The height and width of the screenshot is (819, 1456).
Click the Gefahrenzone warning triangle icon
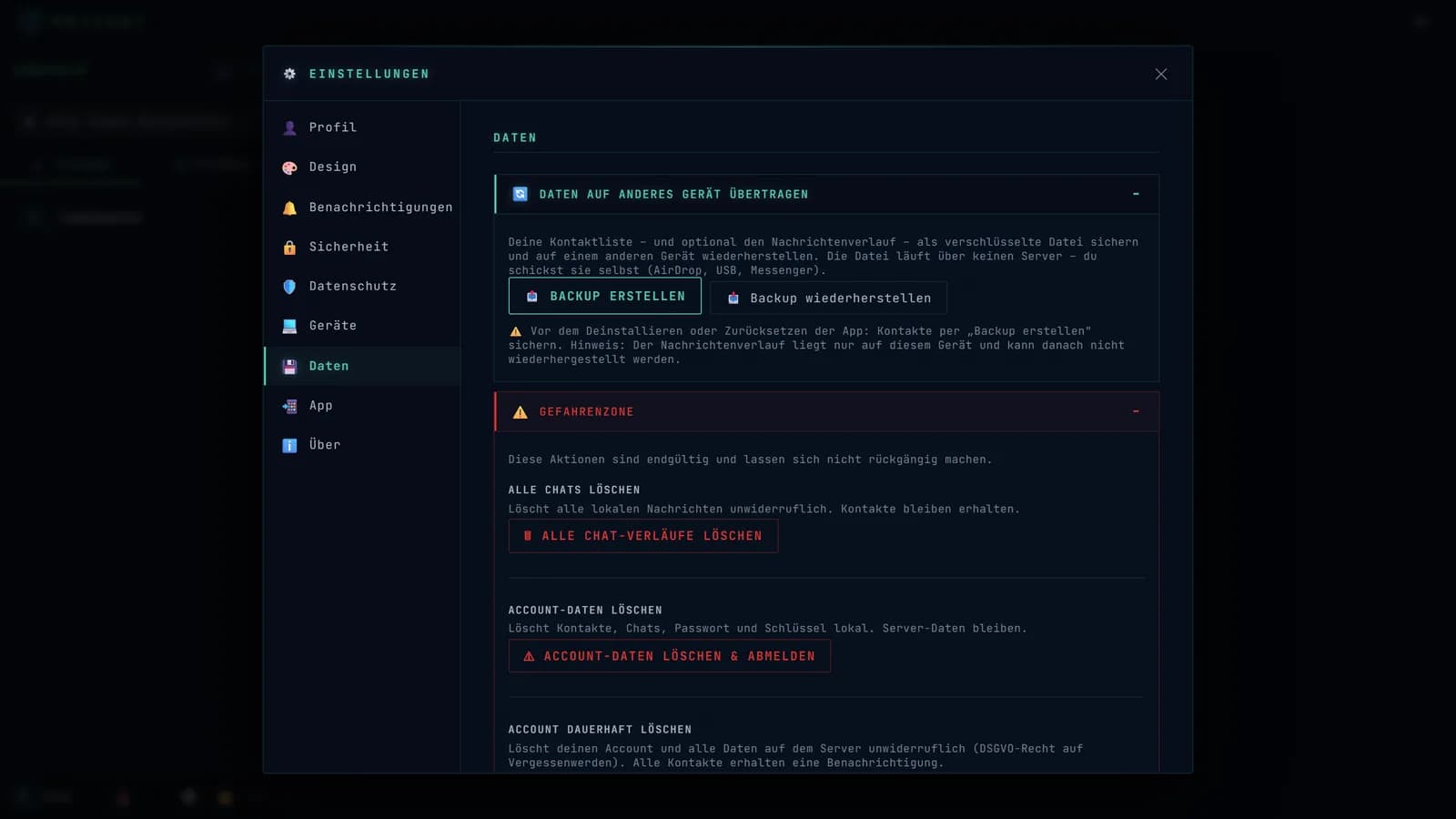(521, 412)
